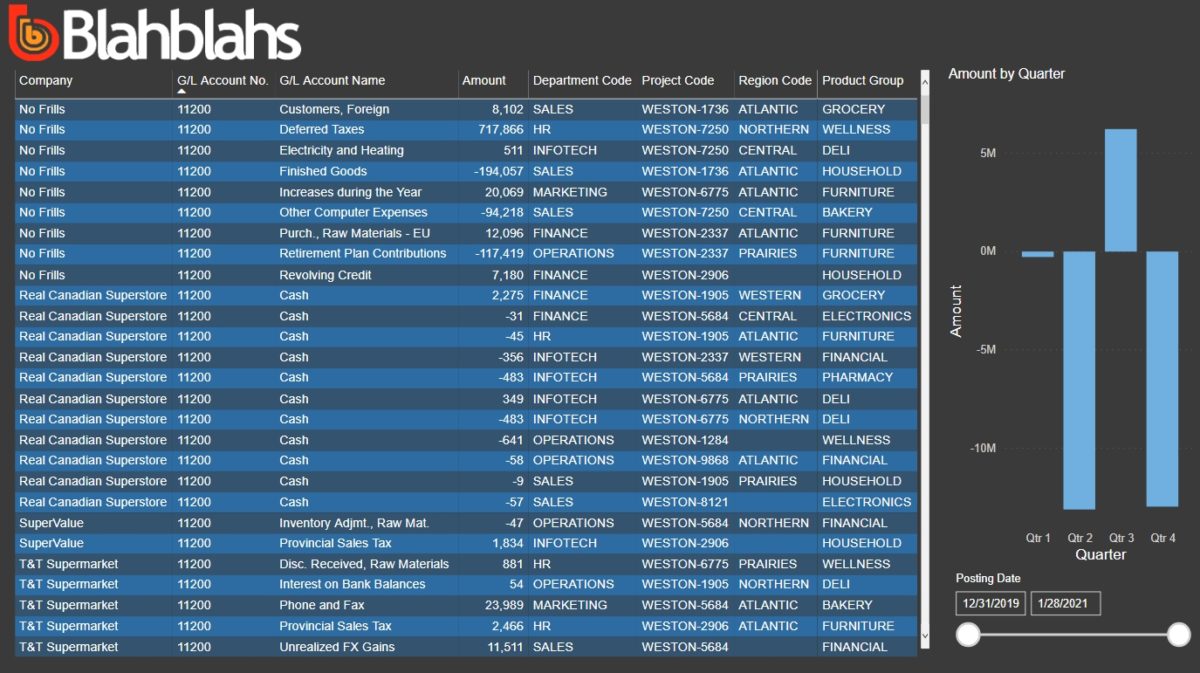The image size is (1200, 673).
Task: Click the Quarter axis title
Action: tap(1100, 554)
